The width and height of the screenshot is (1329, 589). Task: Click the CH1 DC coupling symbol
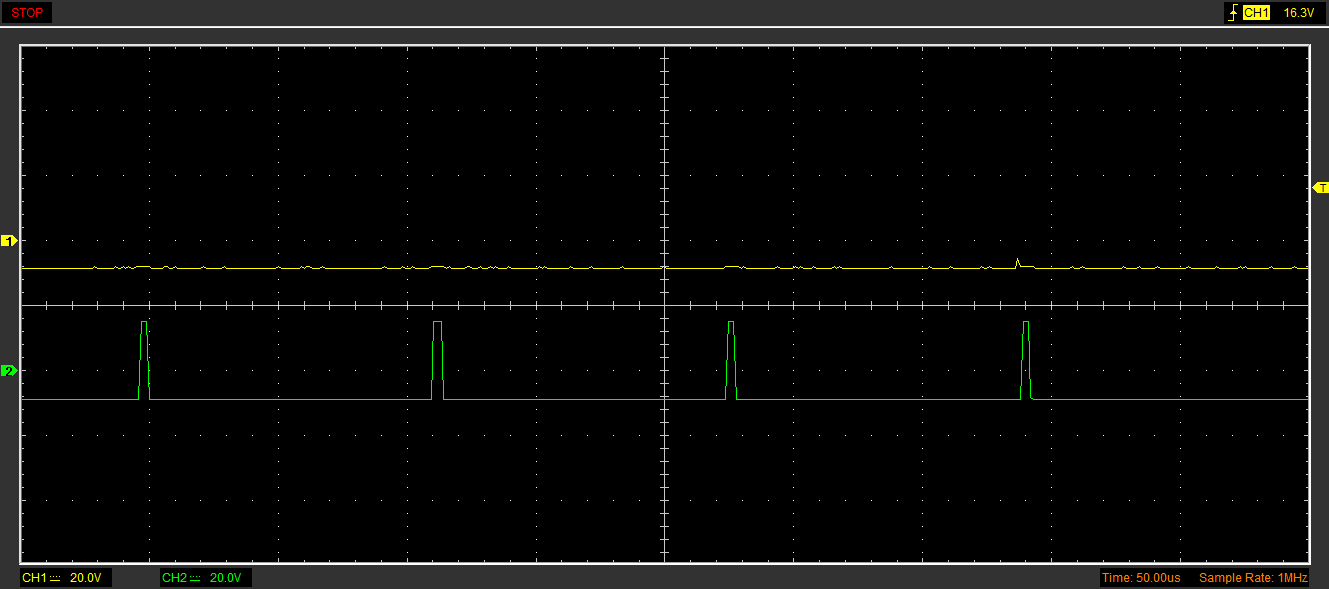pyautogui.click(x=56, y=578)
